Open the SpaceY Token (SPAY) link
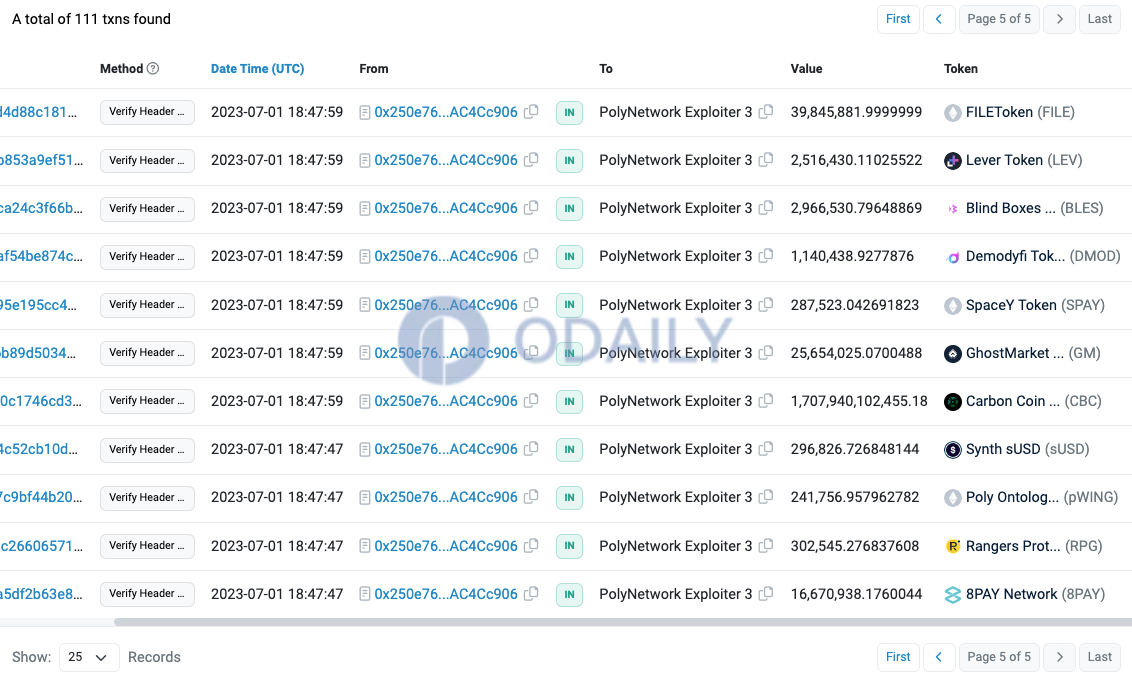This screenshot has height=683, width=1132. tap(1035, 305)
